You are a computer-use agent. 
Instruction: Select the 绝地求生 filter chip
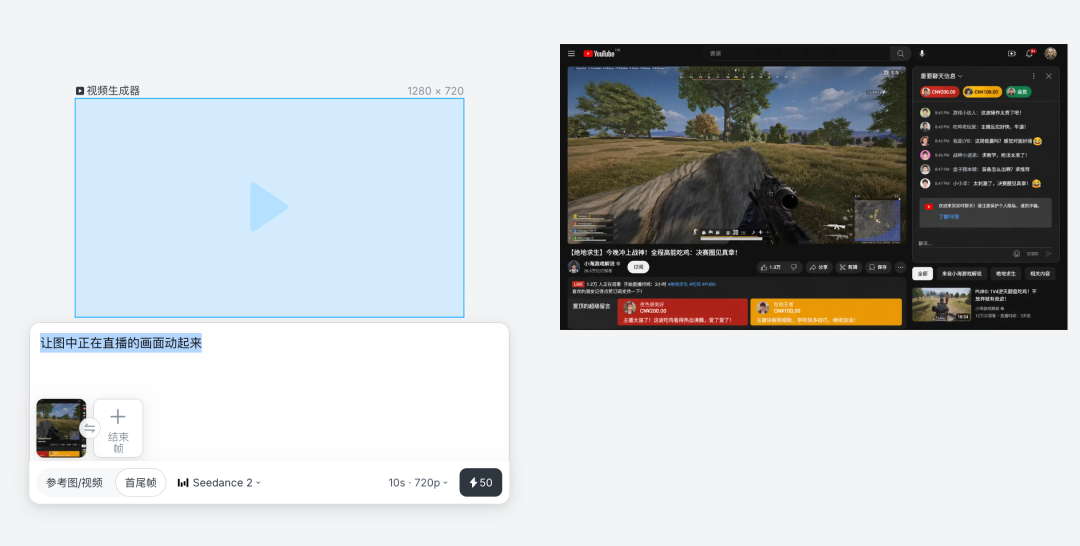(x=1006, y=273)
